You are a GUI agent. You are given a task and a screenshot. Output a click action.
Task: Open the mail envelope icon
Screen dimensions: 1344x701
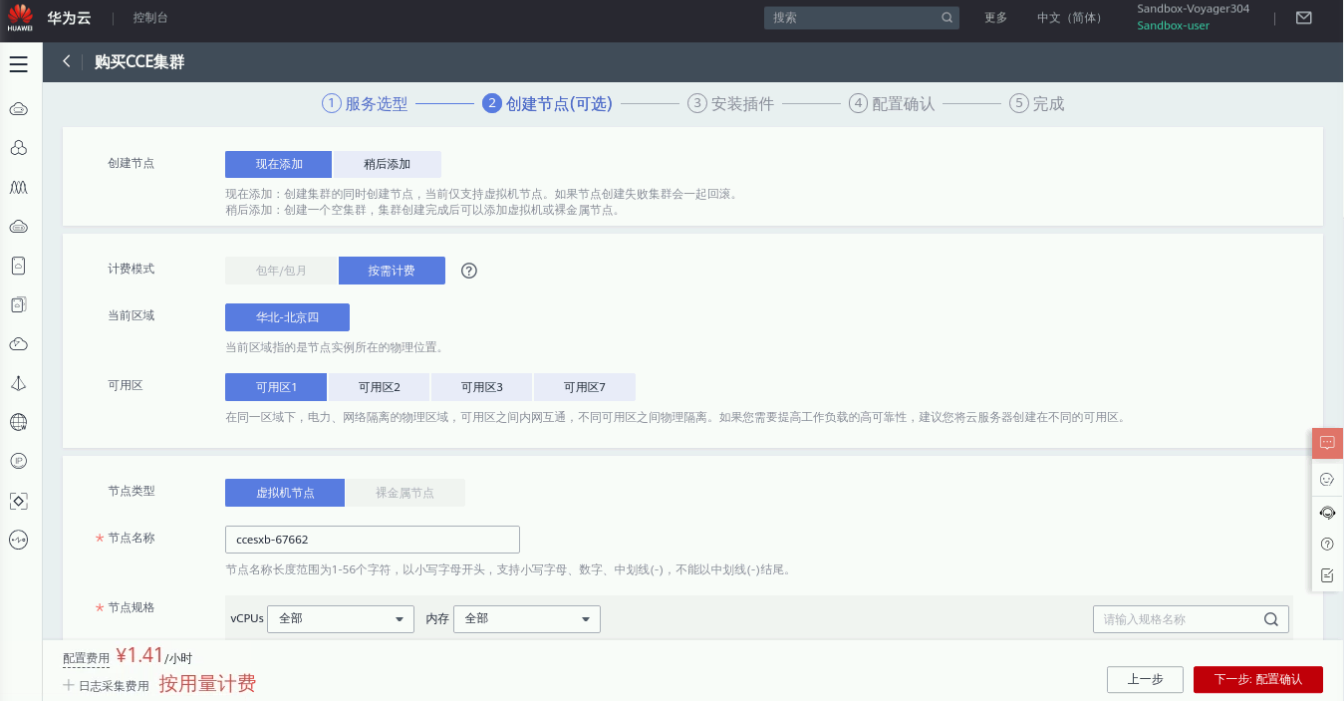pyautogui.click(x=1304, y=18)
